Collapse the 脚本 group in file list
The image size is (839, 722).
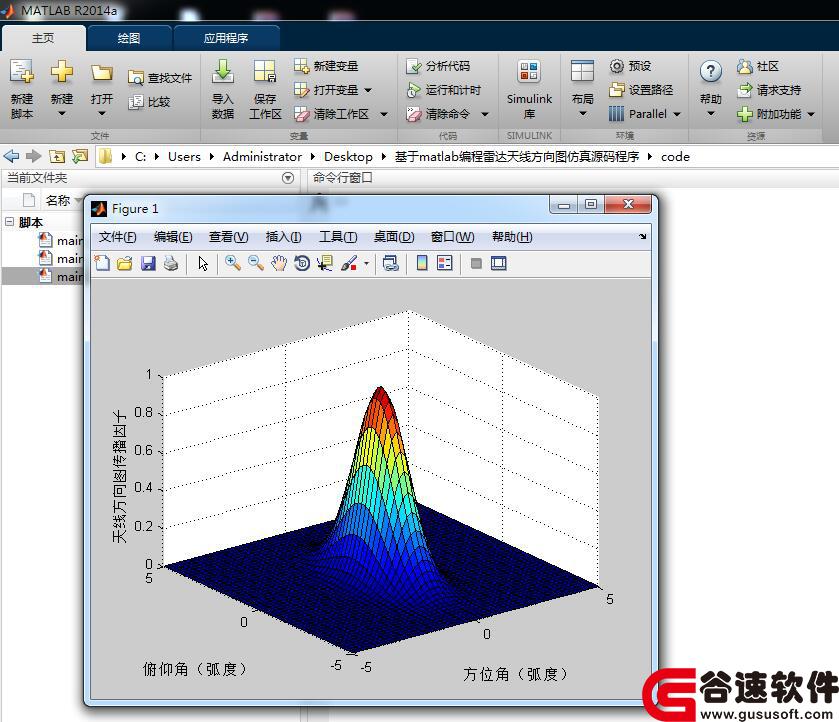[9, 222]
